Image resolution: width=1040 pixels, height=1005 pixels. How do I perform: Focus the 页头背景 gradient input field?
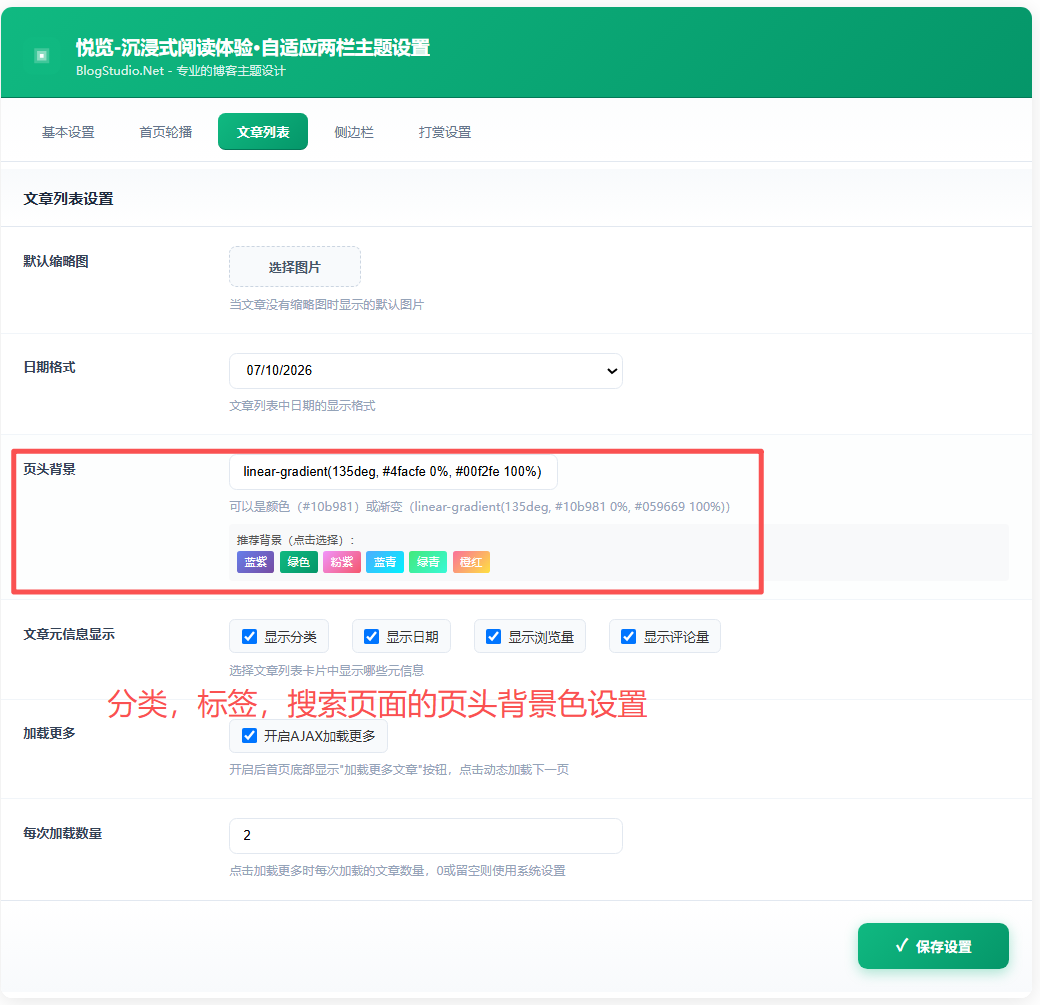(x=393, y=472)
